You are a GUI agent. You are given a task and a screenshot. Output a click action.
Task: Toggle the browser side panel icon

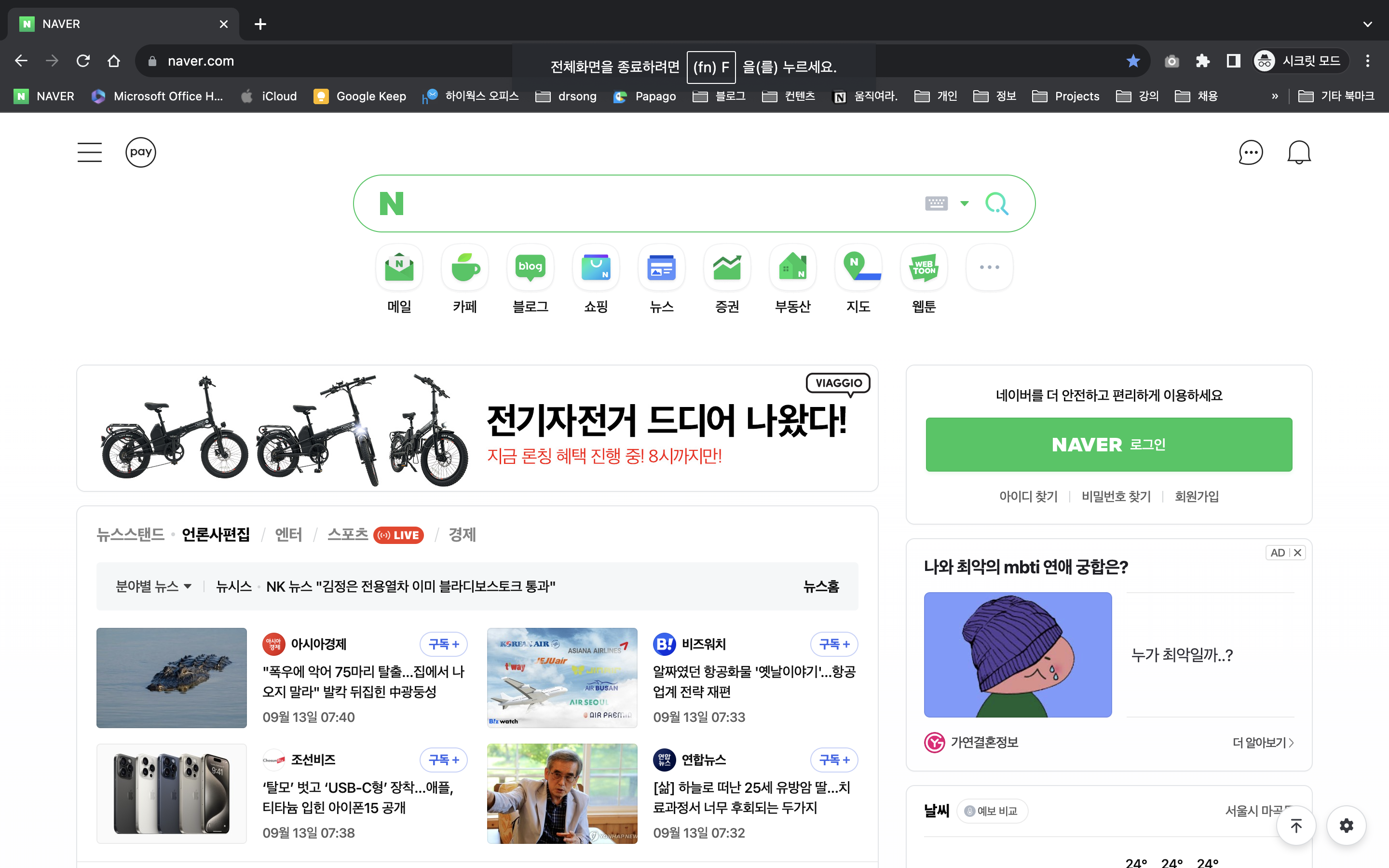click(1233, 60)
